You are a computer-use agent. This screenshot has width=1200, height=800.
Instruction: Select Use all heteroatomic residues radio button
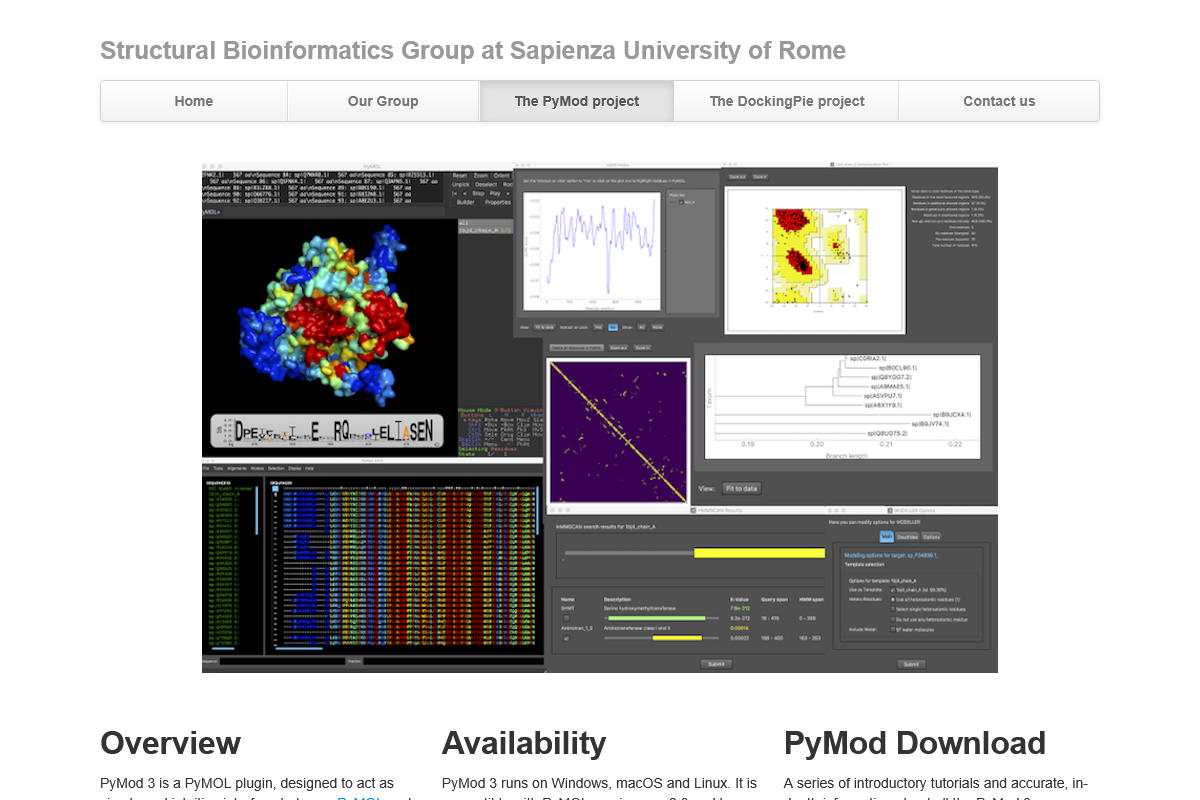pos(893,599)
